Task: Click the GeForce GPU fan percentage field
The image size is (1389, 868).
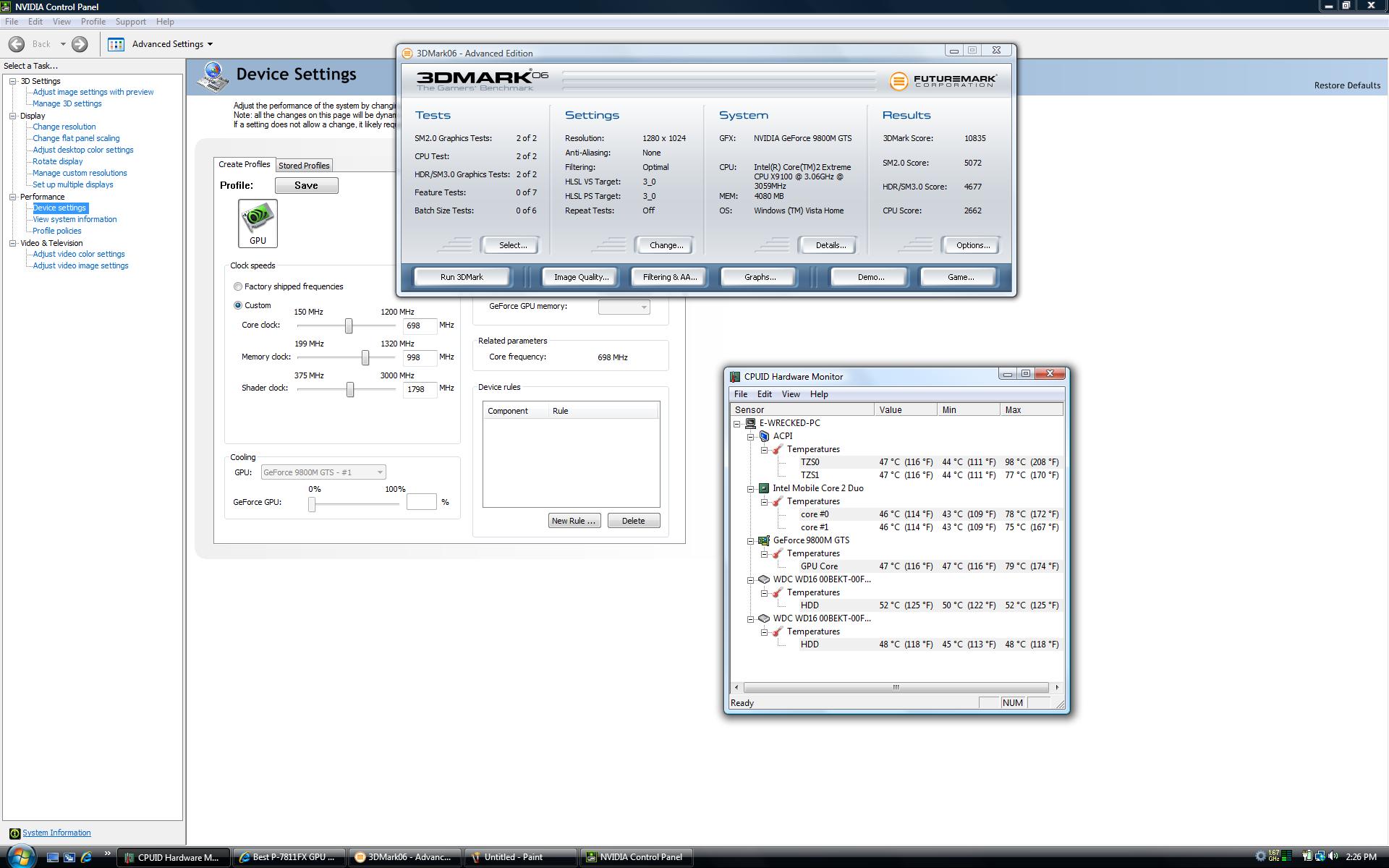Action: pyautogui.click(x=421, y=502)
